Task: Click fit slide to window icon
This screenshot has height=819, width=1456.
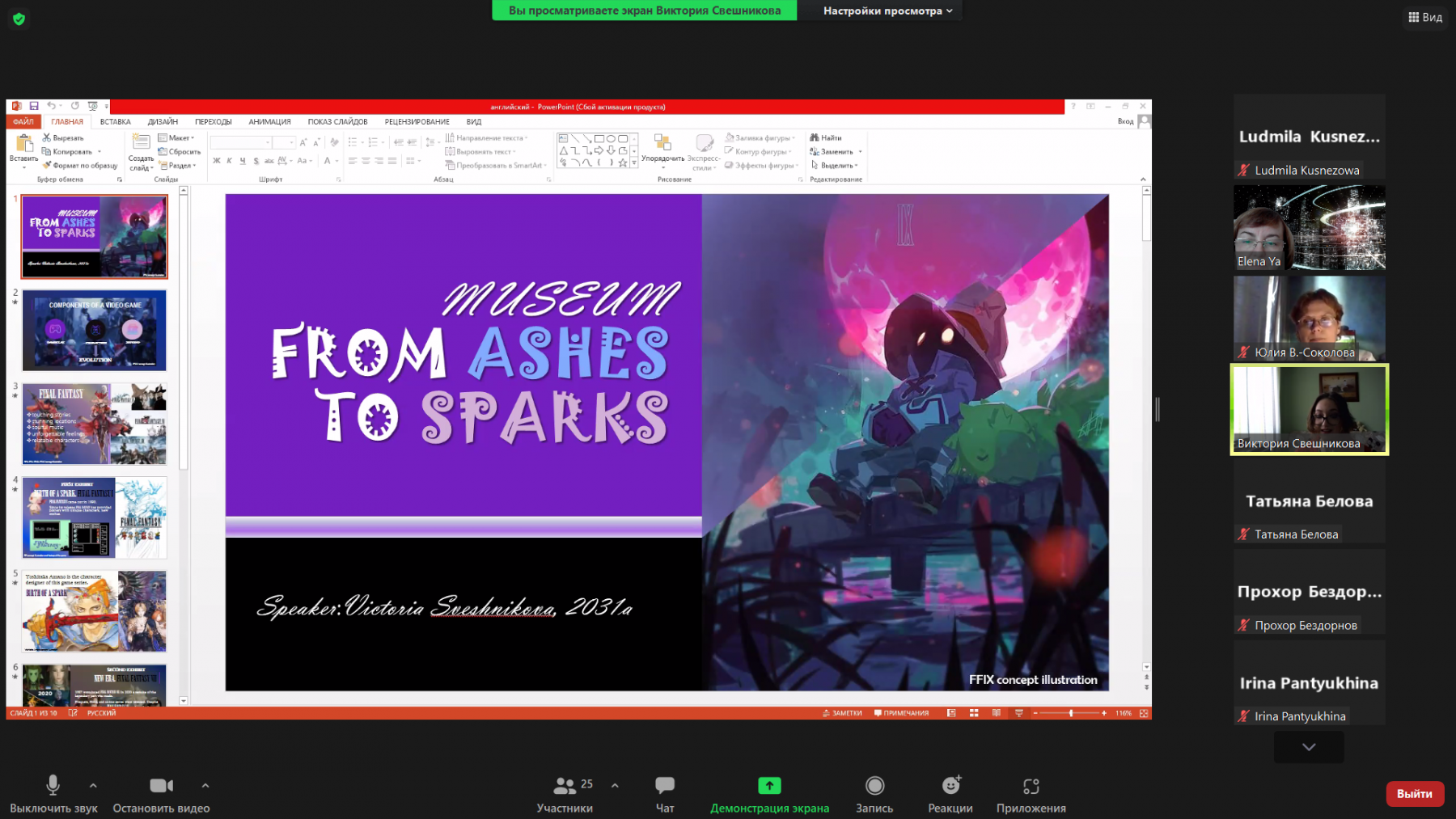Action: point(1144,713)
